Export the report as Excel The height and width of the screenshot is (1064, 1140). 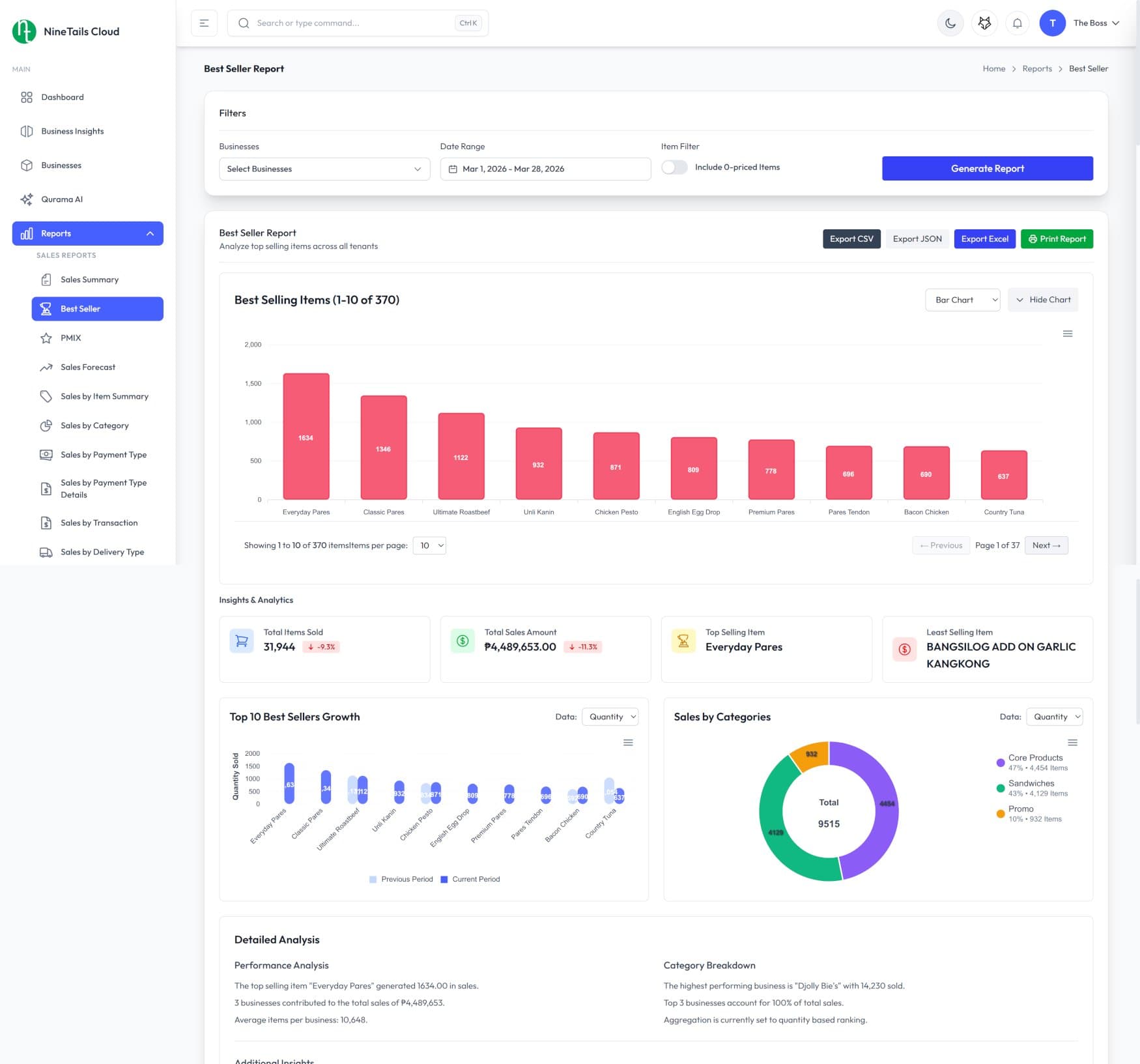[x=984, y=239]
